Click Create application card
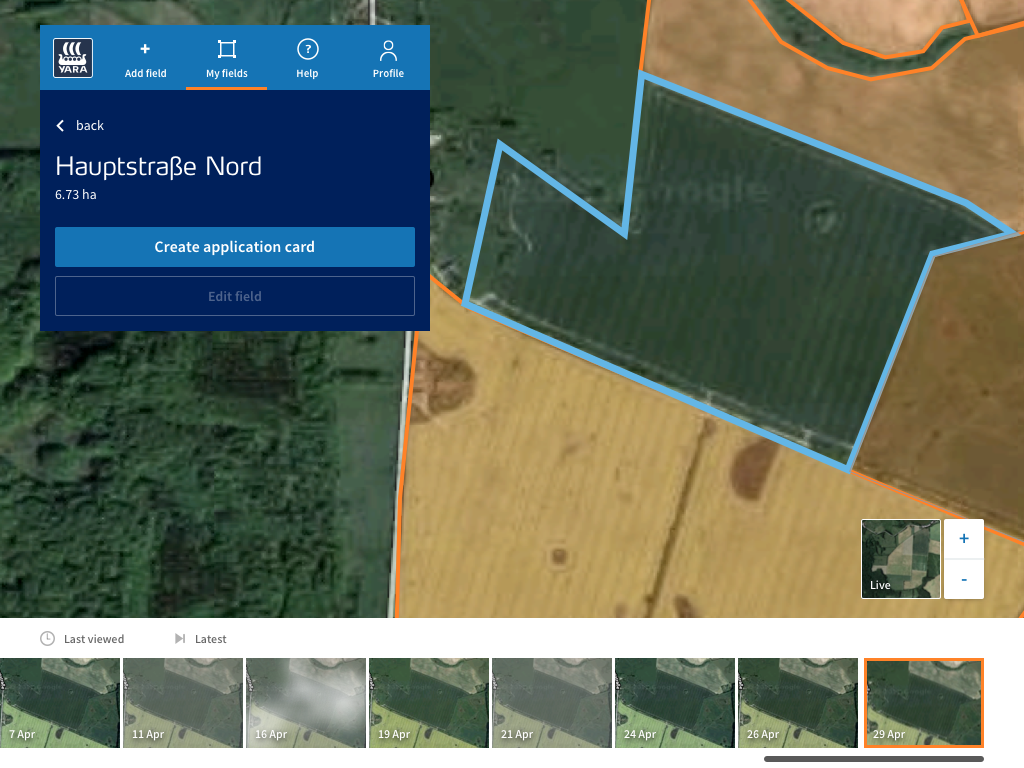Viewport: 1024px width, 768px height. (234, 246)
